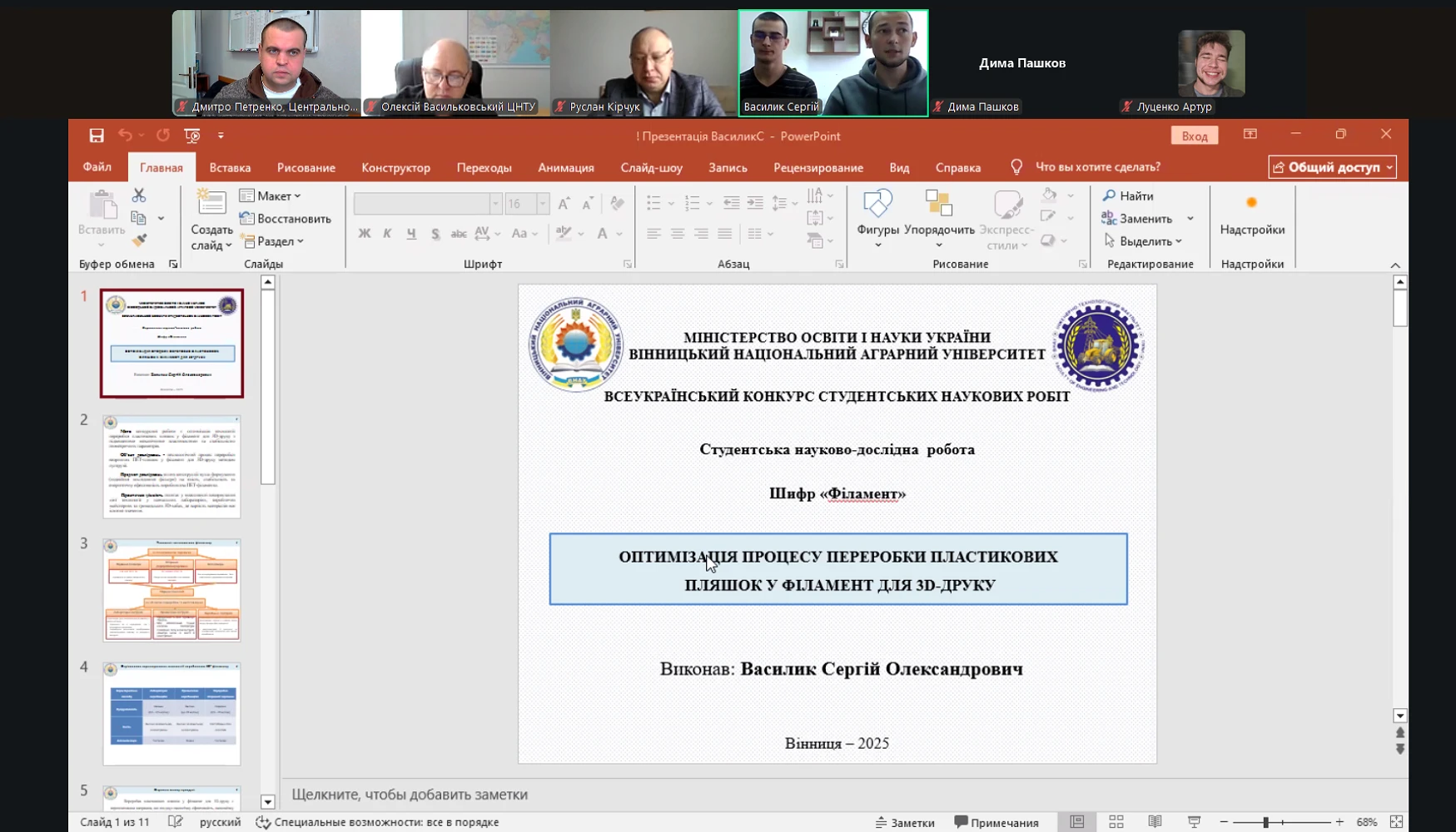Start slideshow from beginning icon in title bar

[x=192, y=136]
